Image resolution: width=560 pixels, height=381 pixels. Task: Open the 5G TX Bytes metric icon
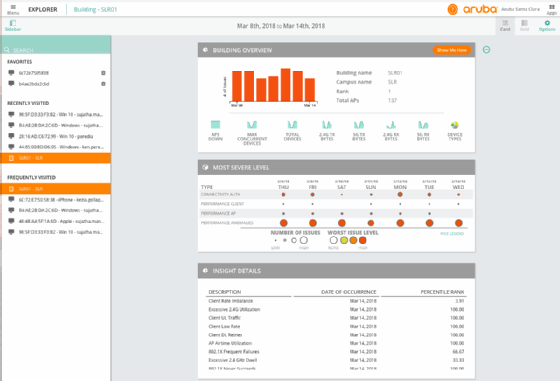click(x=359, y=125)
